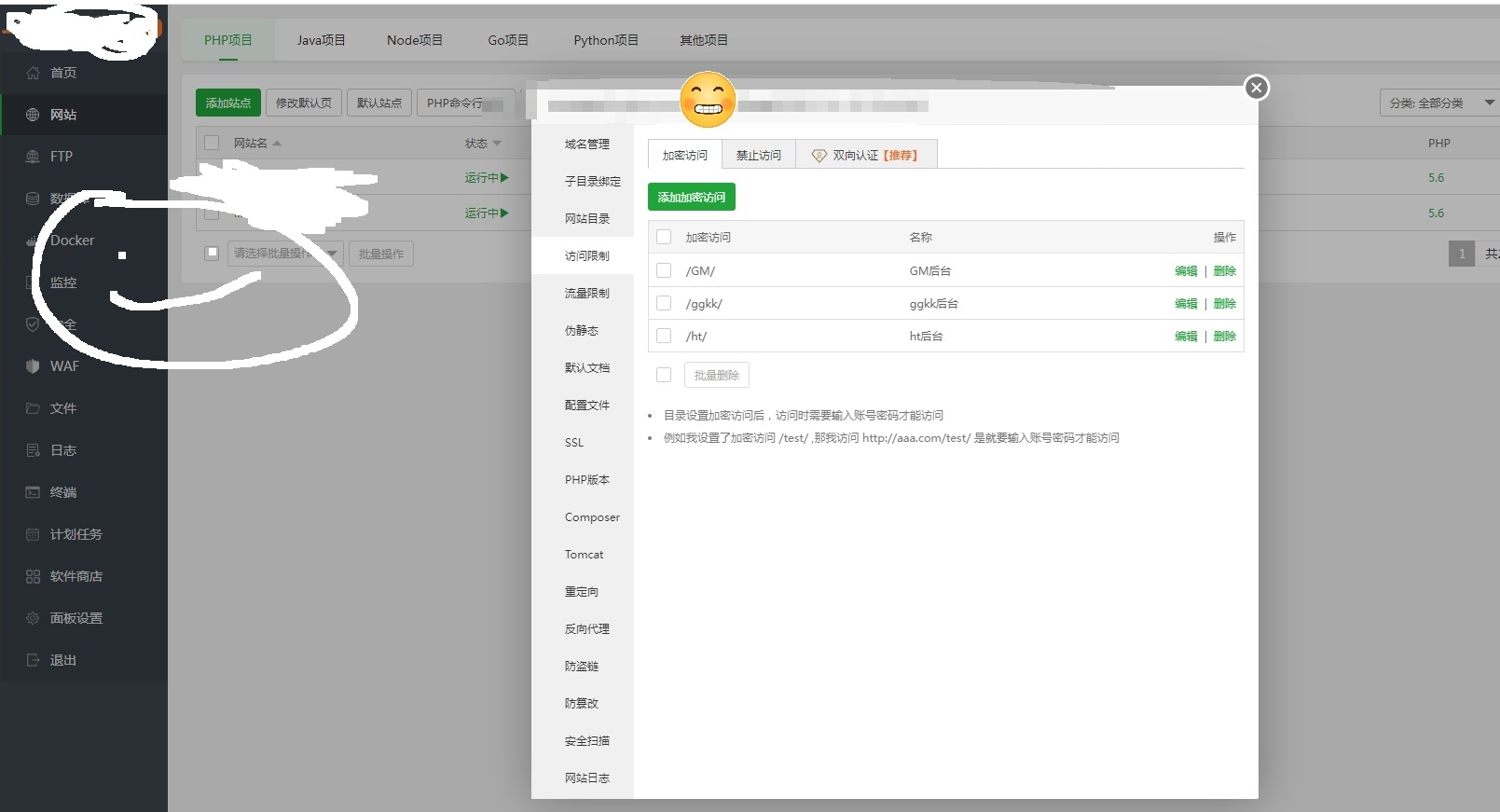The image size is (1500, 812).
Task: Open the software store grid icon
Action: point(33,576)
